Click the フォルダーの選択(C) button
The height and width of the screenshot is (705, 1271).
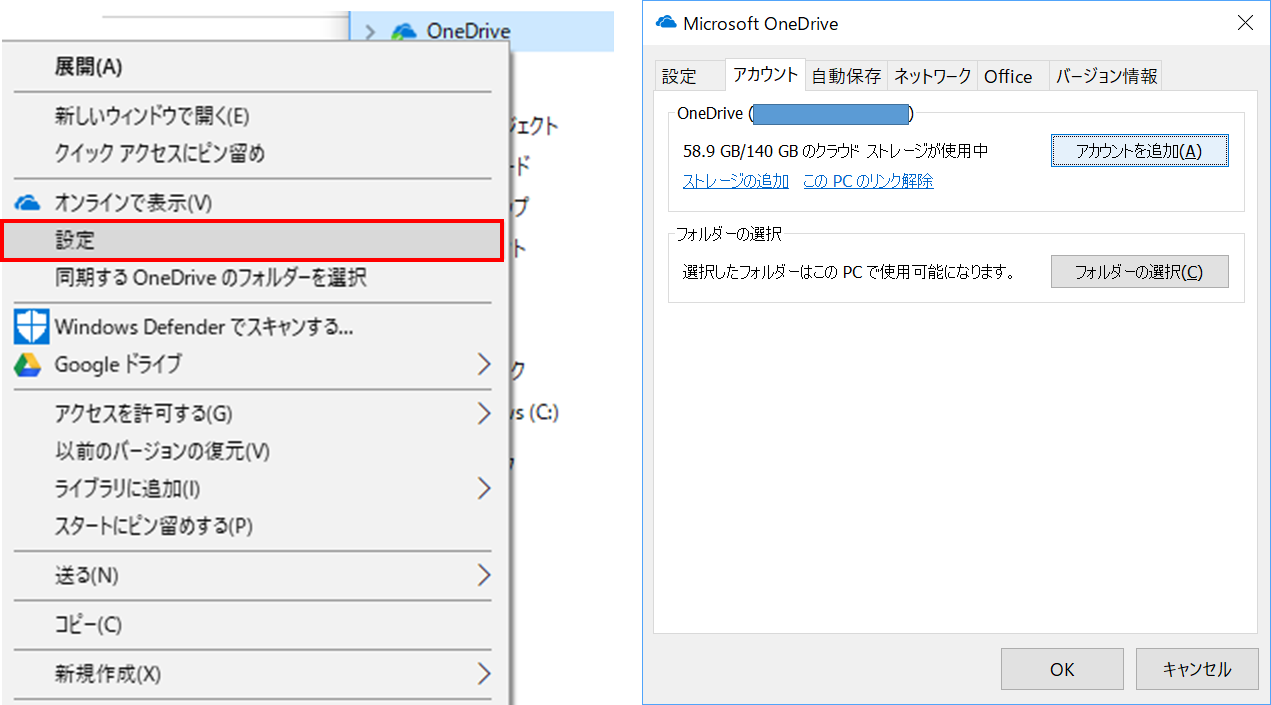coord(1139,272)
